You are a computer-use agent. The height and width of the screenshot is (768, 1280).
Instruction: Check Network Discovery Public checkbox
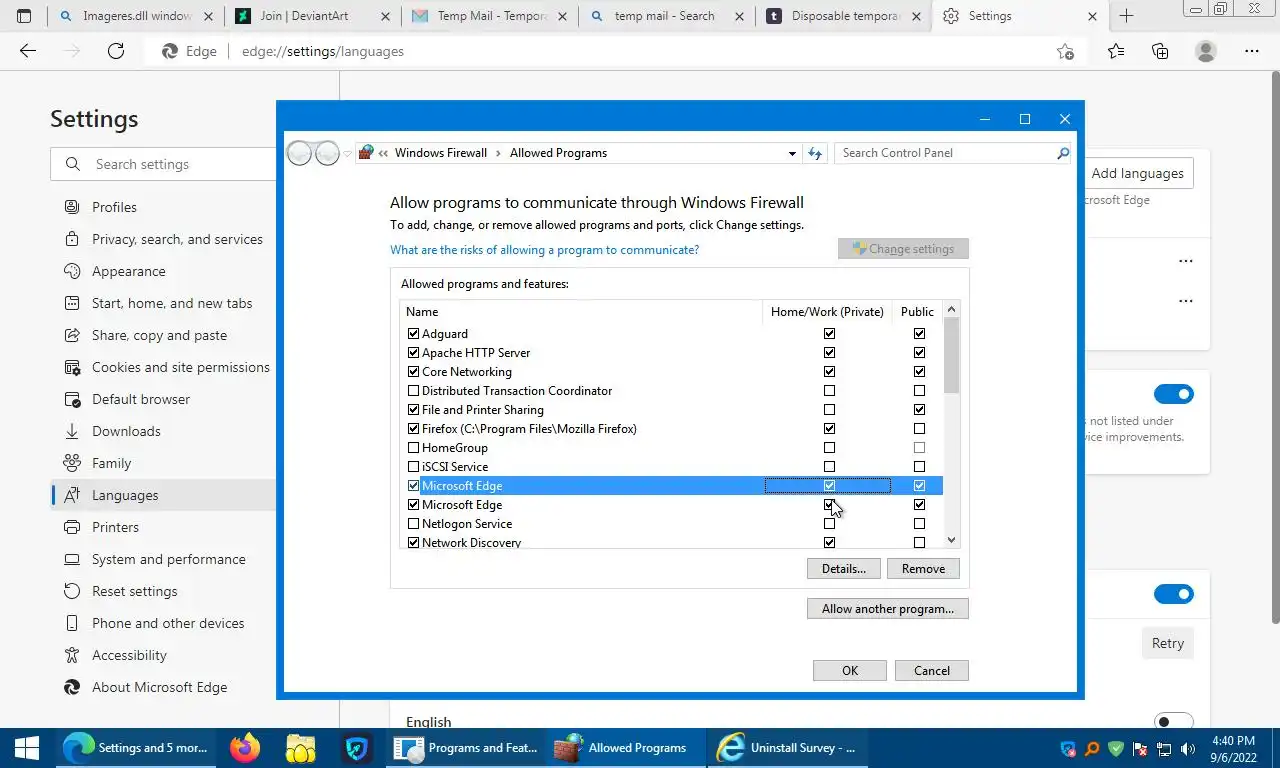click(919, 543)
